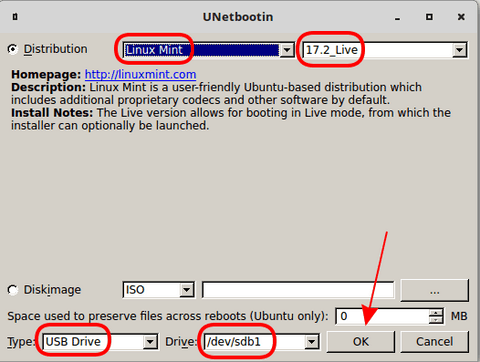Select the Diskimage radio button
Screen dimensions: 480x362
tap(13, 290)
